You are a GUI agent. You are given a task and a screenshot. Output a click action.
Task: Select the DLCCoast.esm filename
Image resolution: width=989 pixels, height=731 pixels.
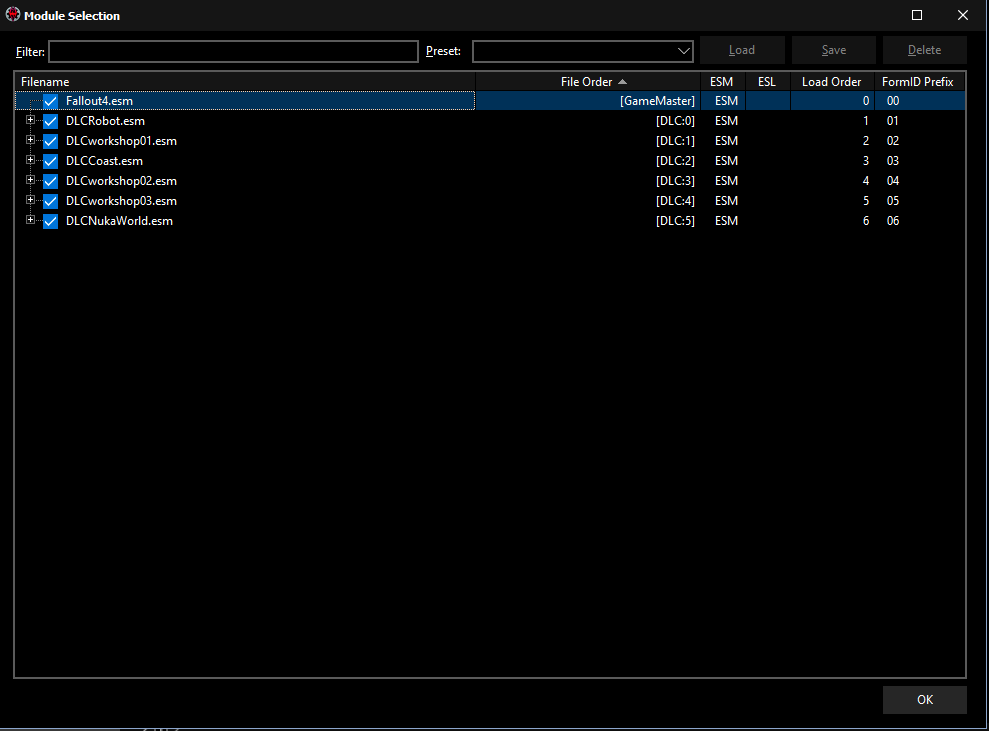104,161
